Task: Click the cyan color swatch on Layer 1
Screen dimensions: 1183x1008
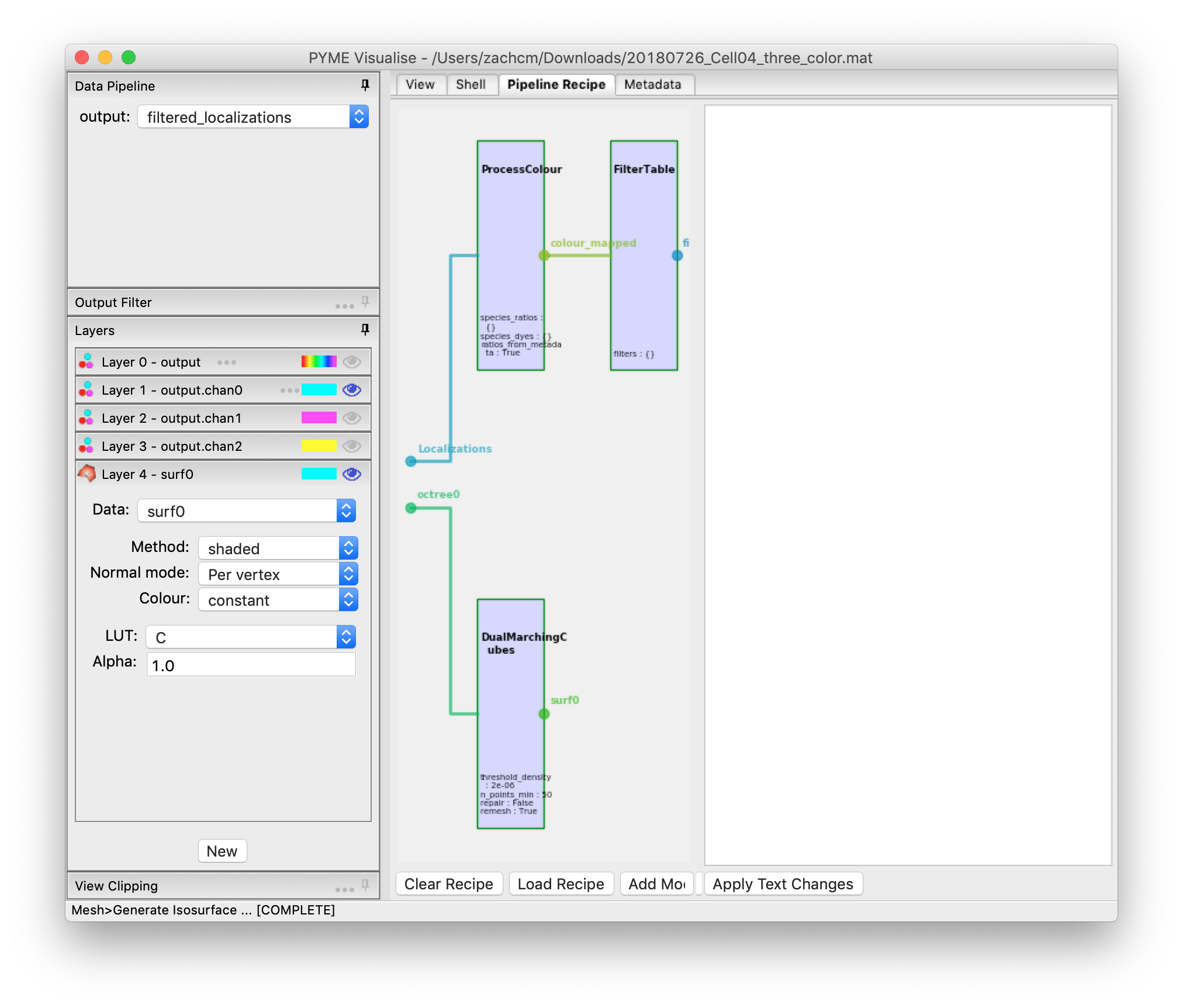Action: (317, 390)
